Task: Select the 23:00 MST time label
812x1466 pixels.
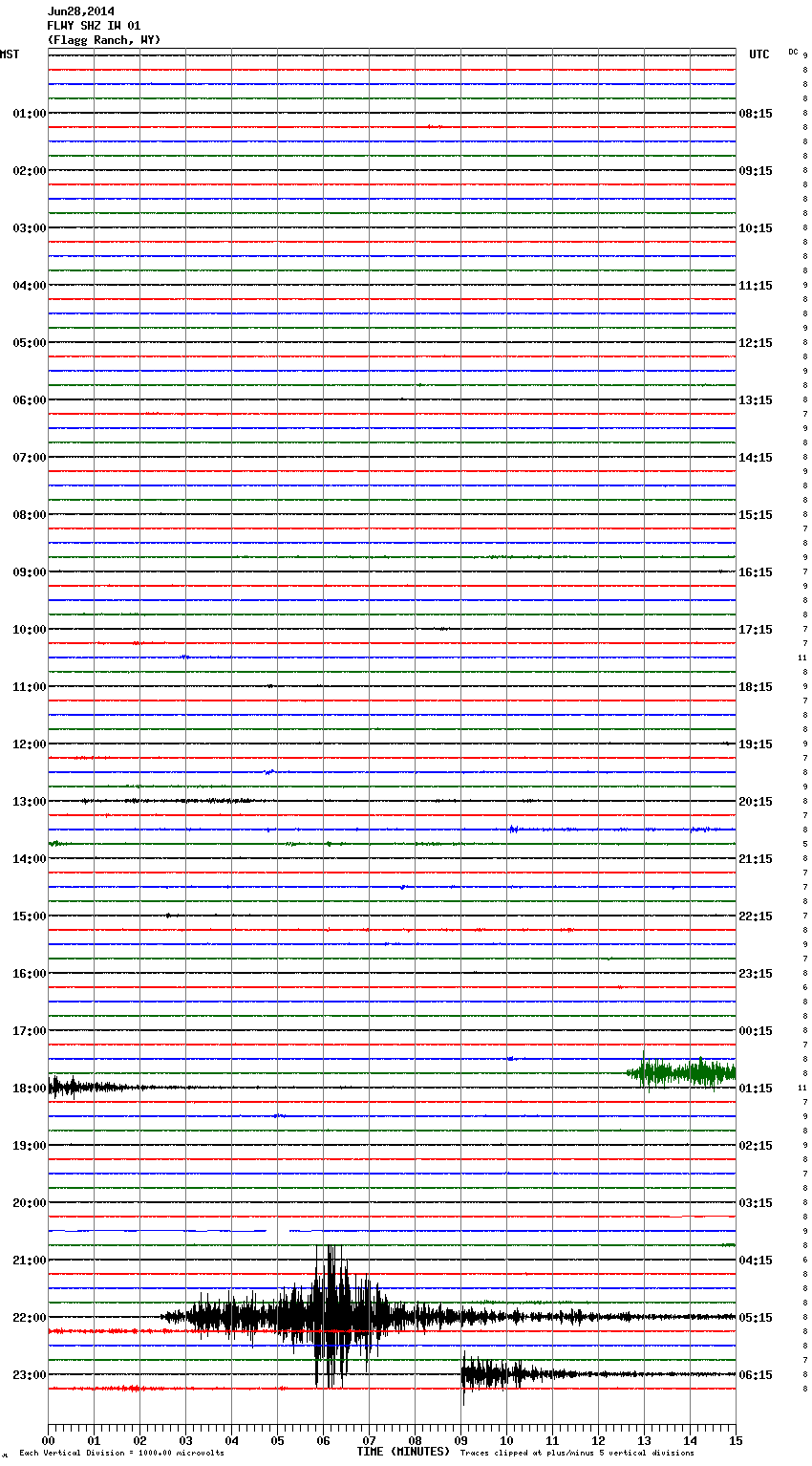Action: click(x=29, y=1375)
